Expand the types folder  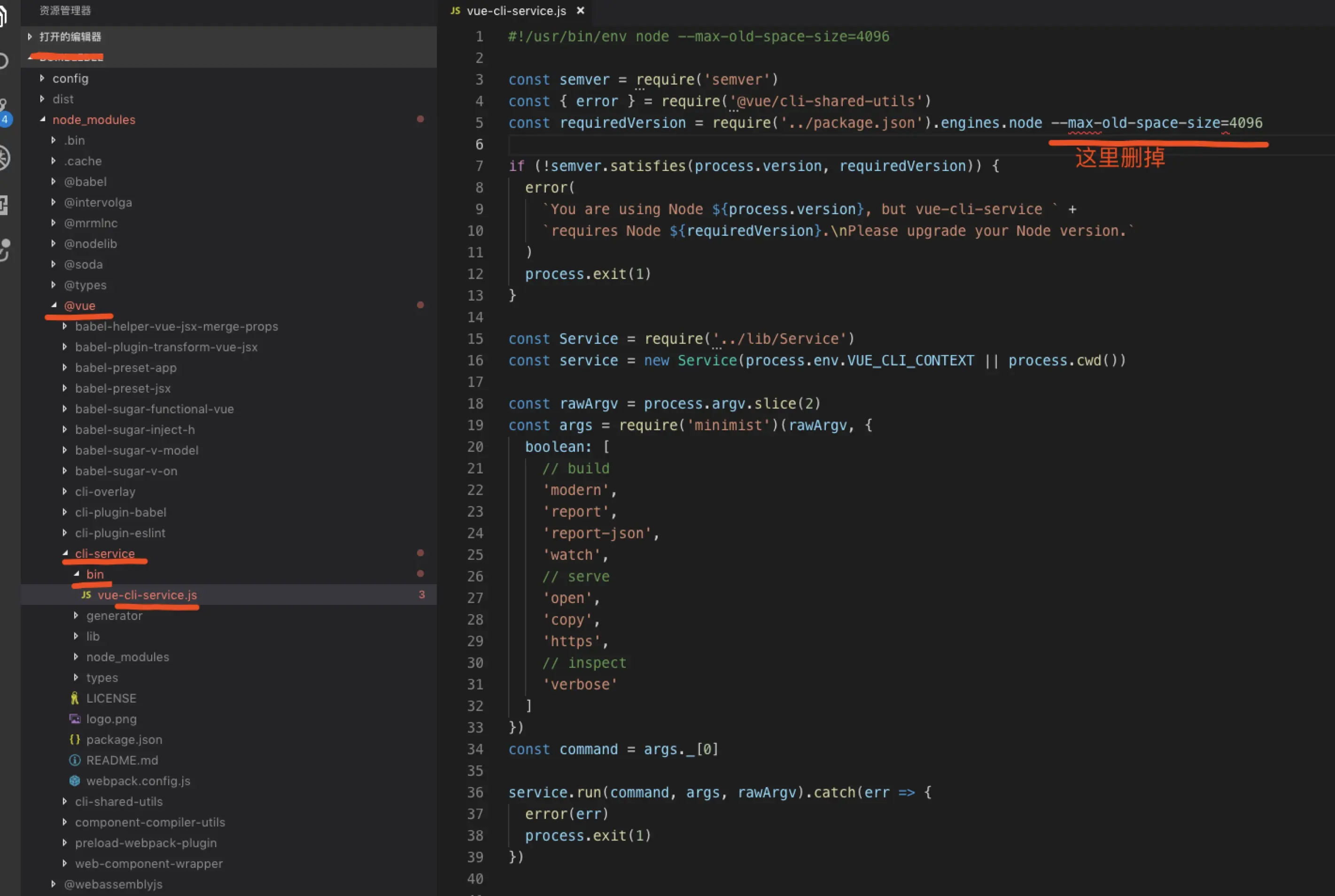click(x=229, y=677)
